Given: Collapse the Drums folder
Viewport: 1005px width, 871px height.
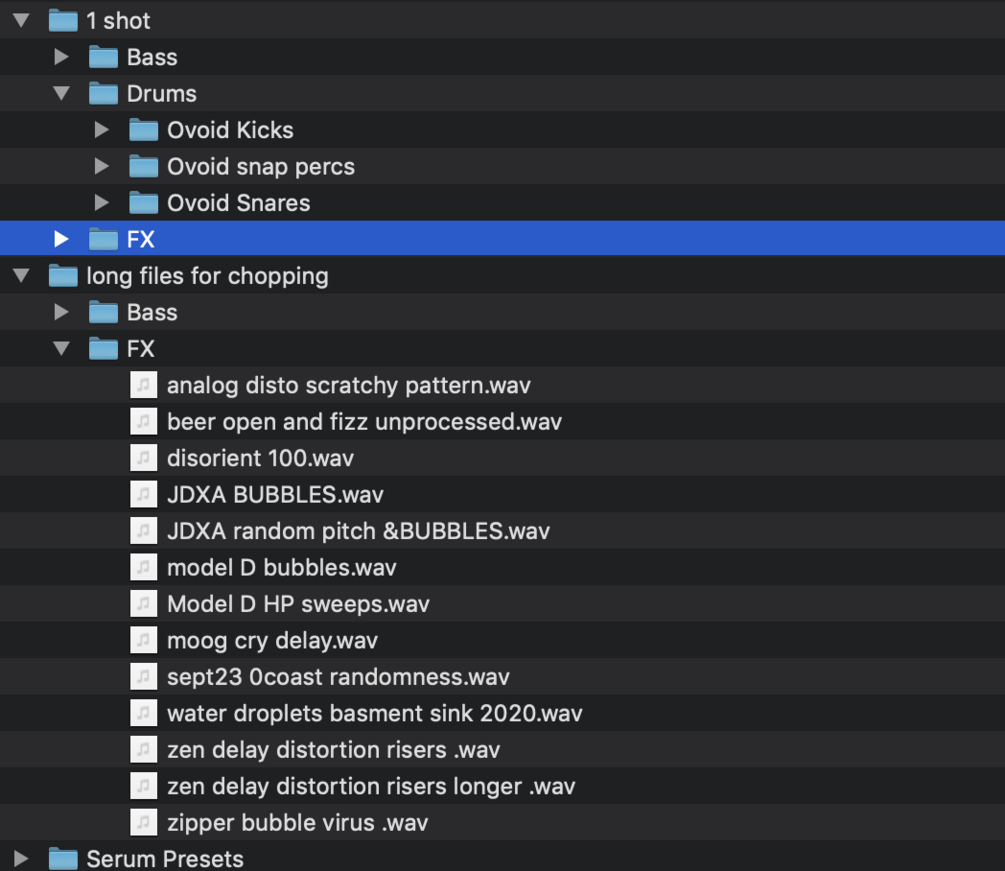Looking at the screenshot, I should [x=62, y=94].
